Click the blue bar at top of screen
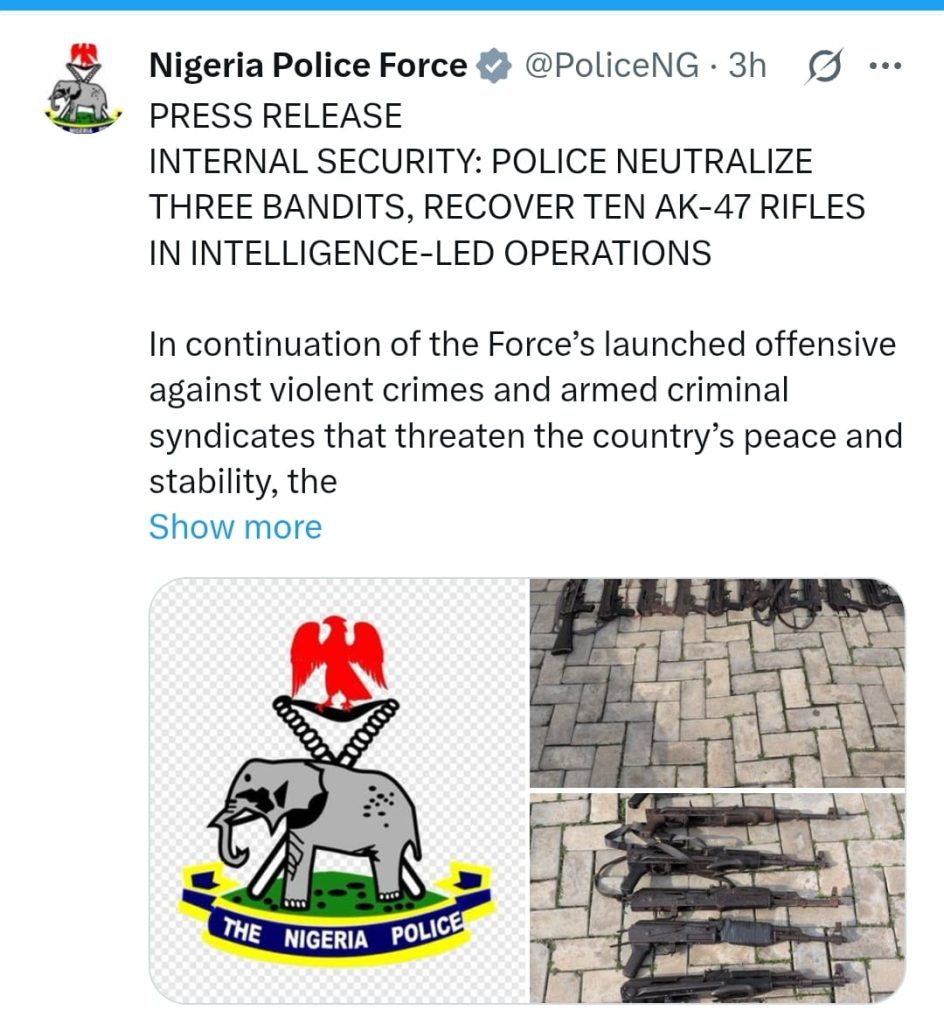This screenshot has height=1024, width=944. click(472, 5)
